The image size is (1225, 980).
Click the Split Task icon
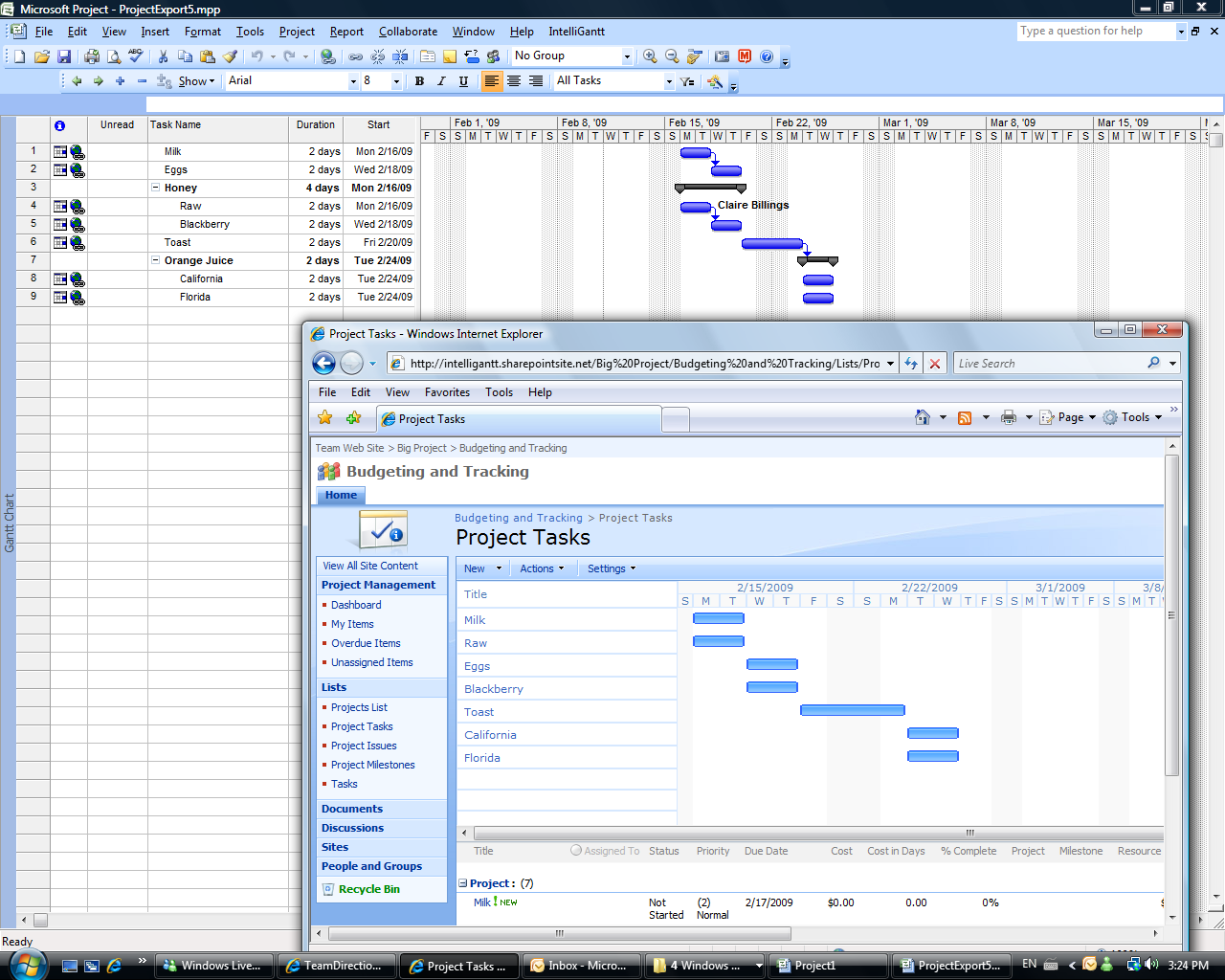click(x=400, y=56)
